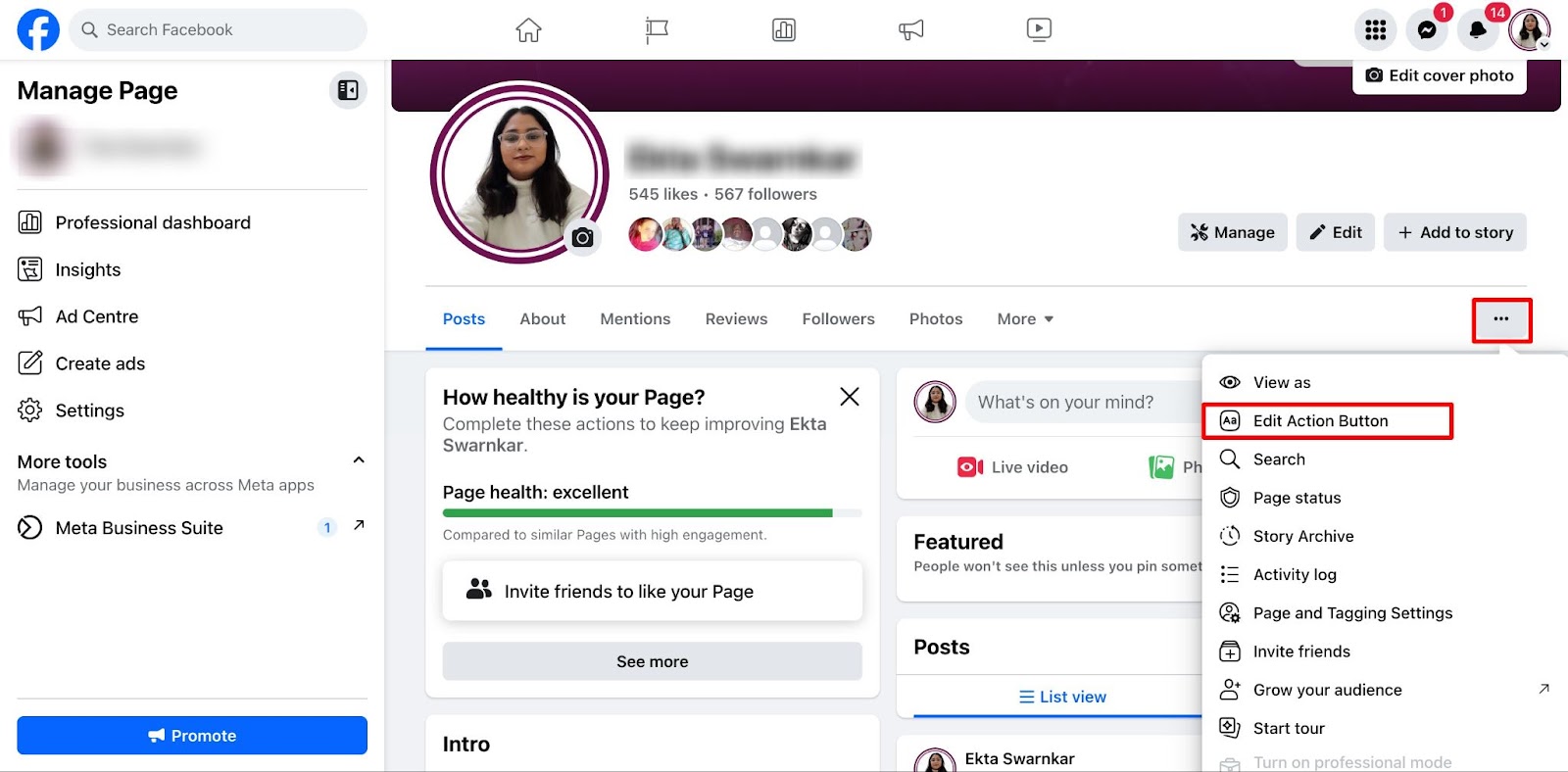Open Meta Business Suite link
Screen dimensions: 1568x772
pyautogui.click(x=139, y=528)
